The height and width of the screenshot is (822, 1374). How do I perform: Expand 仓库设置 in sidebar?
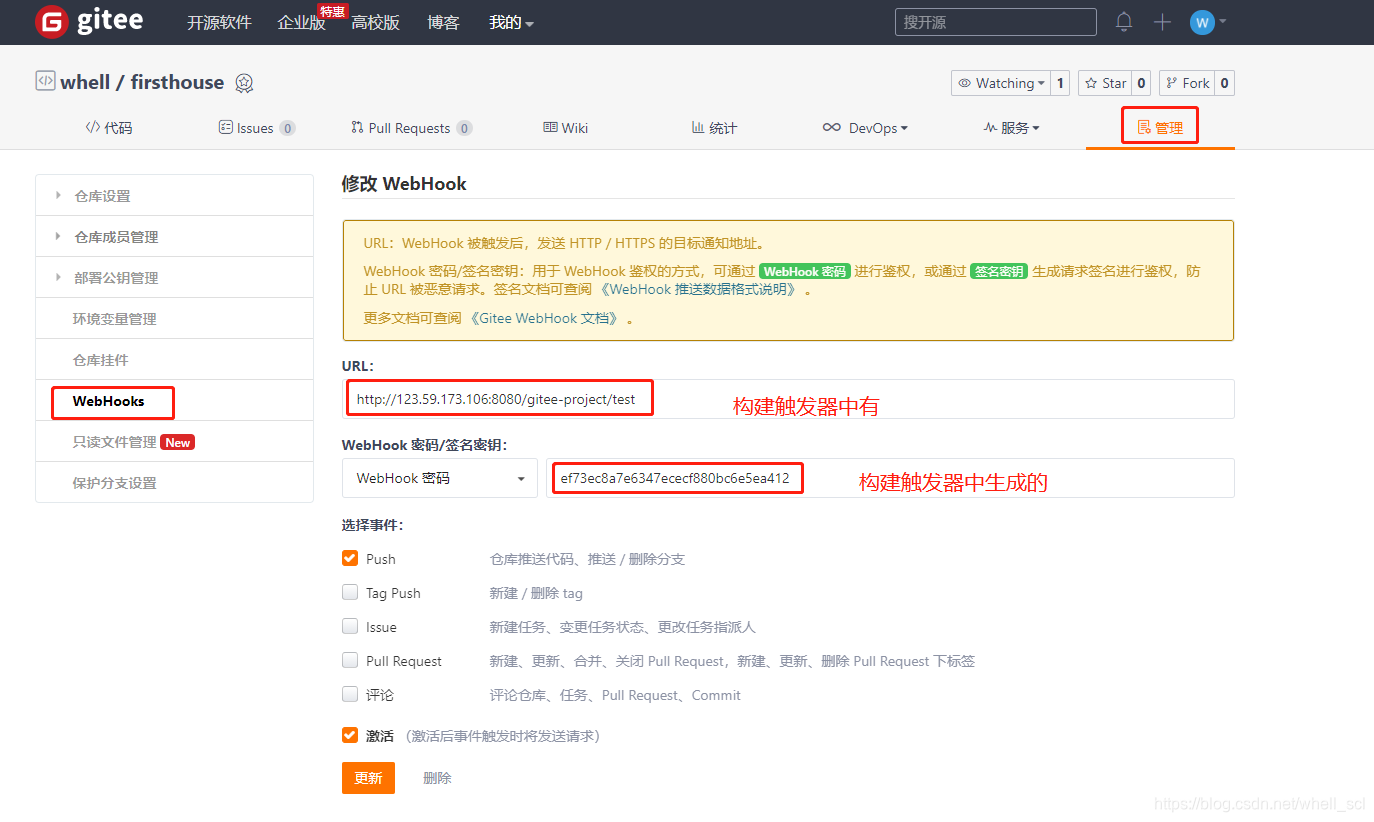point(174,196)
